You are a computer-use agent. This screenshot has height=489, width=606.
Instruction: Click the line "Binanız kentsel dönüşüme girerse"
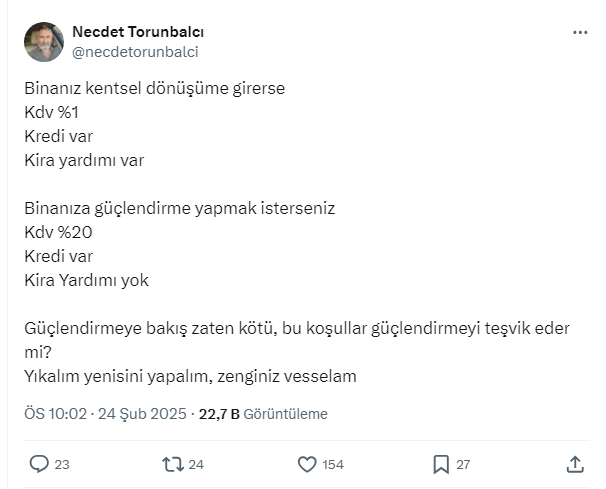[x=155, y=88]
